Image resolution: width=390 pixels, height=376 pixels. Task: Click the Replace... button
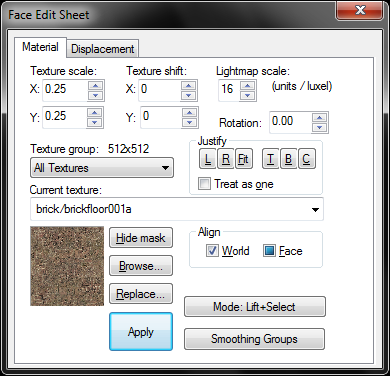[x=141, y=294]
